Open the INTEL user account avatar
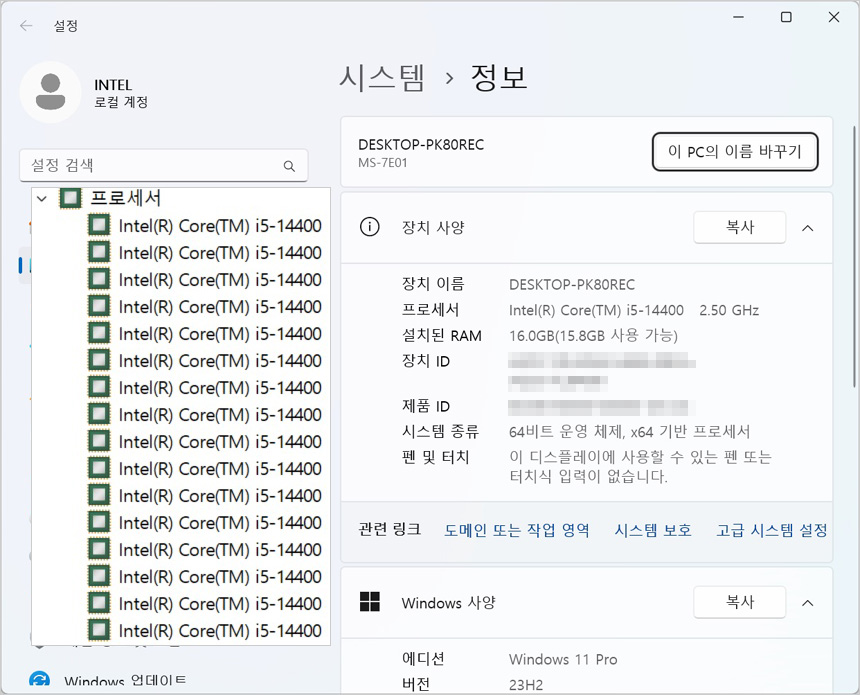The height and width of the screenshot is (695, 860). click(50, 92)
